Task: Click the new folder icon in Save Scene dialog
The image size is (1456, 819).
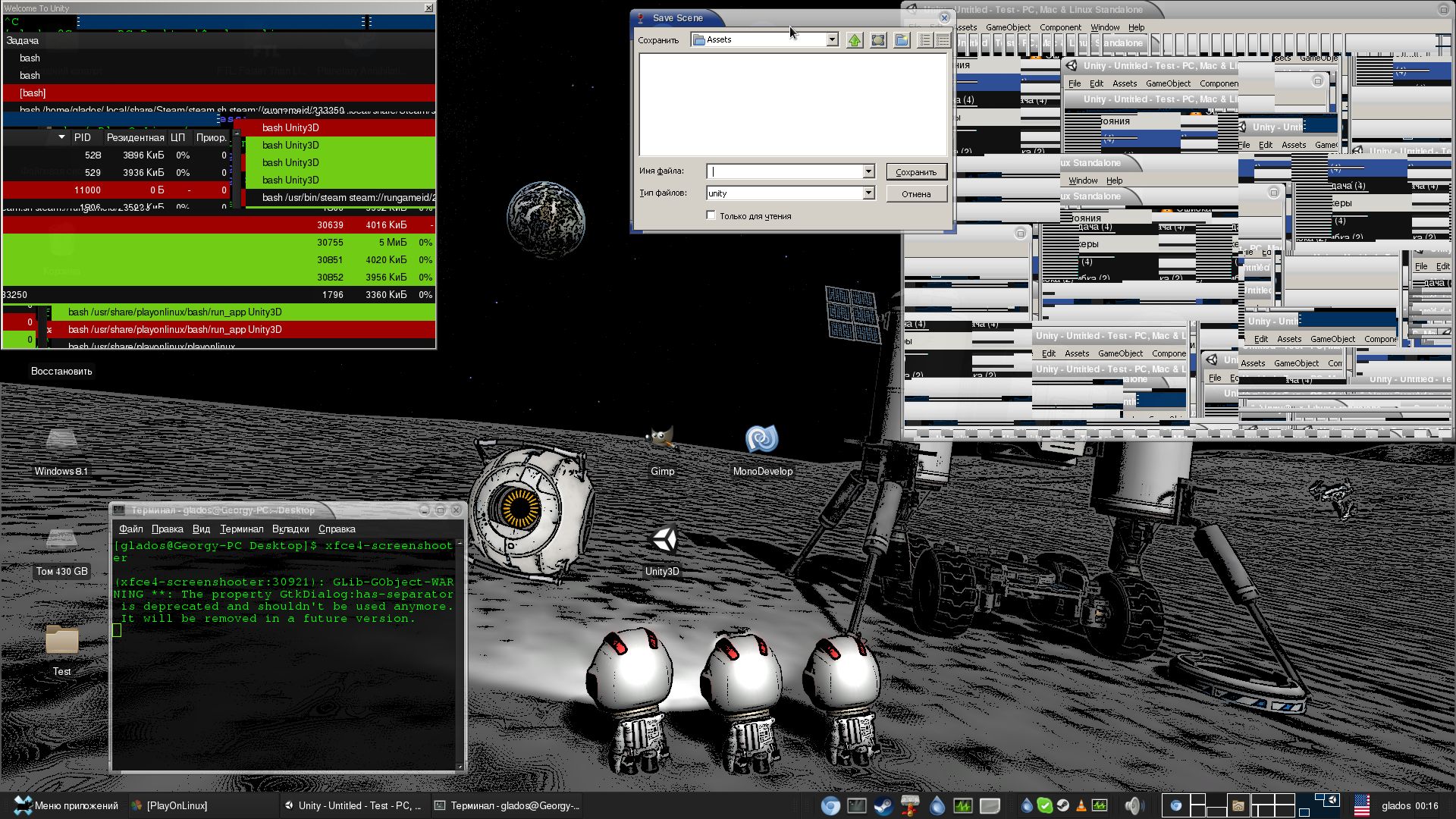Action: pos(902,39)
